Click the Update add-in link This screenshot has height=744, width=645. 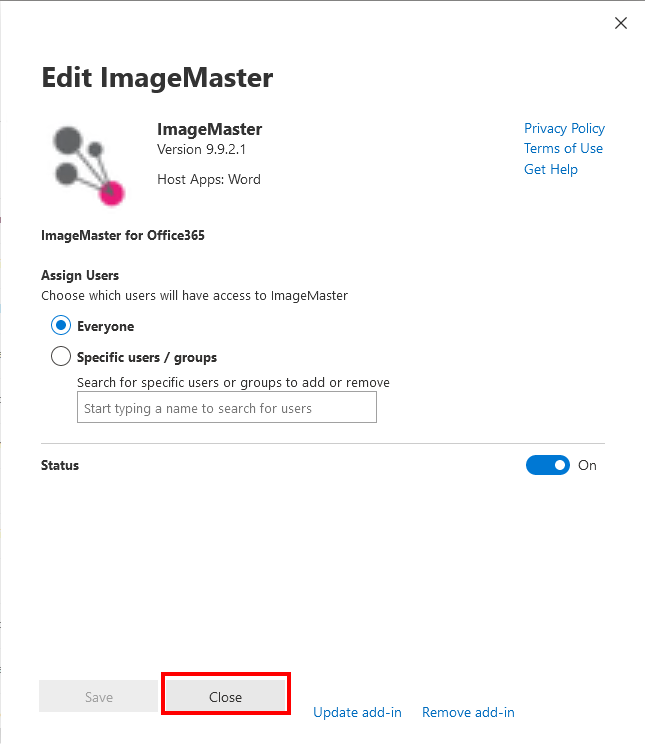pos(357,712)
